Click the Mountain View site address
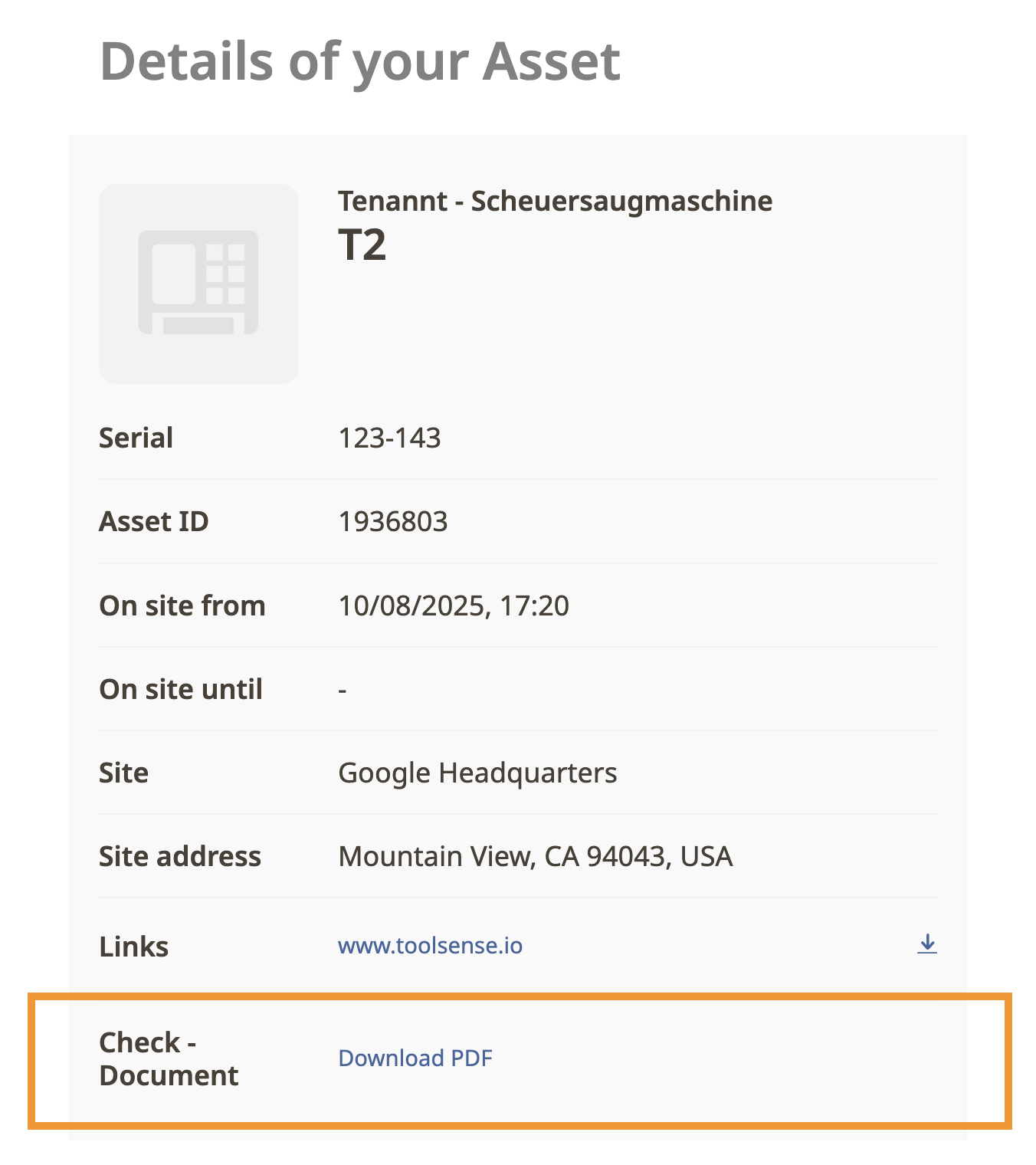Screen dimensions: 1036x1165 pyautogui.click(x=535, y=856)
